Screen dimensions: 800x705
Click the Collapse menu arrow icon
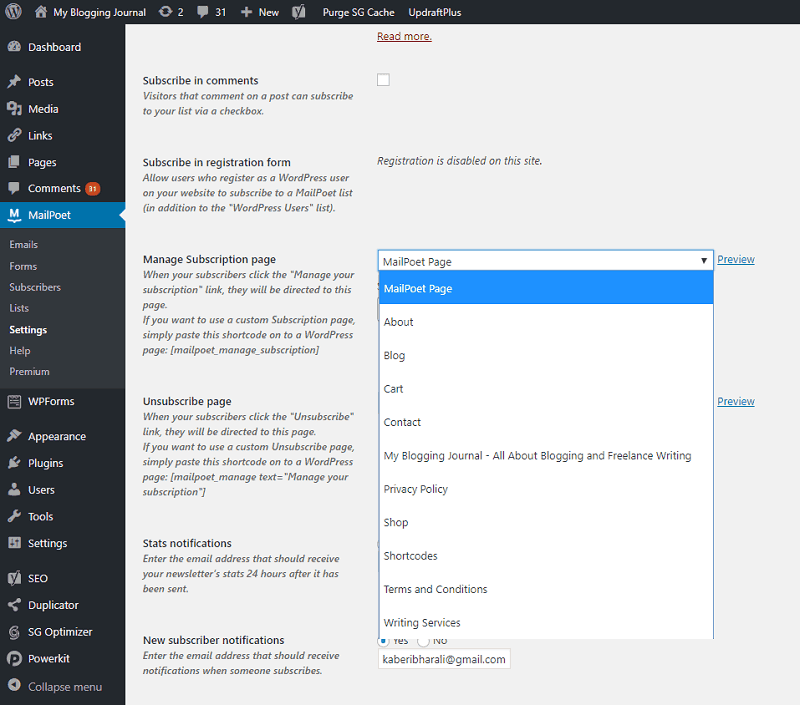click(x=14, y=685)
